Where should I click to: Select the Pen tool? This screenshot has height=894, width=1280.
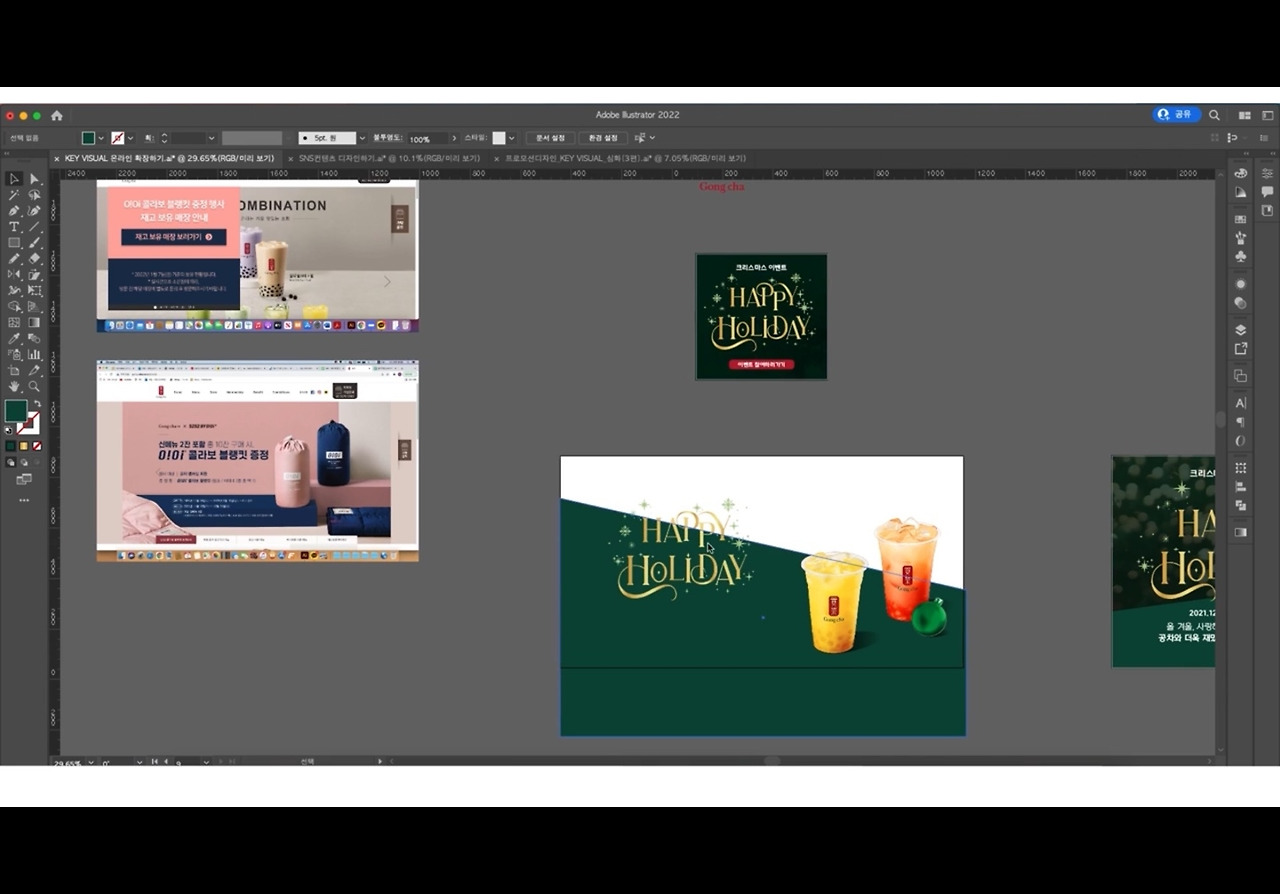click(14, 211)
